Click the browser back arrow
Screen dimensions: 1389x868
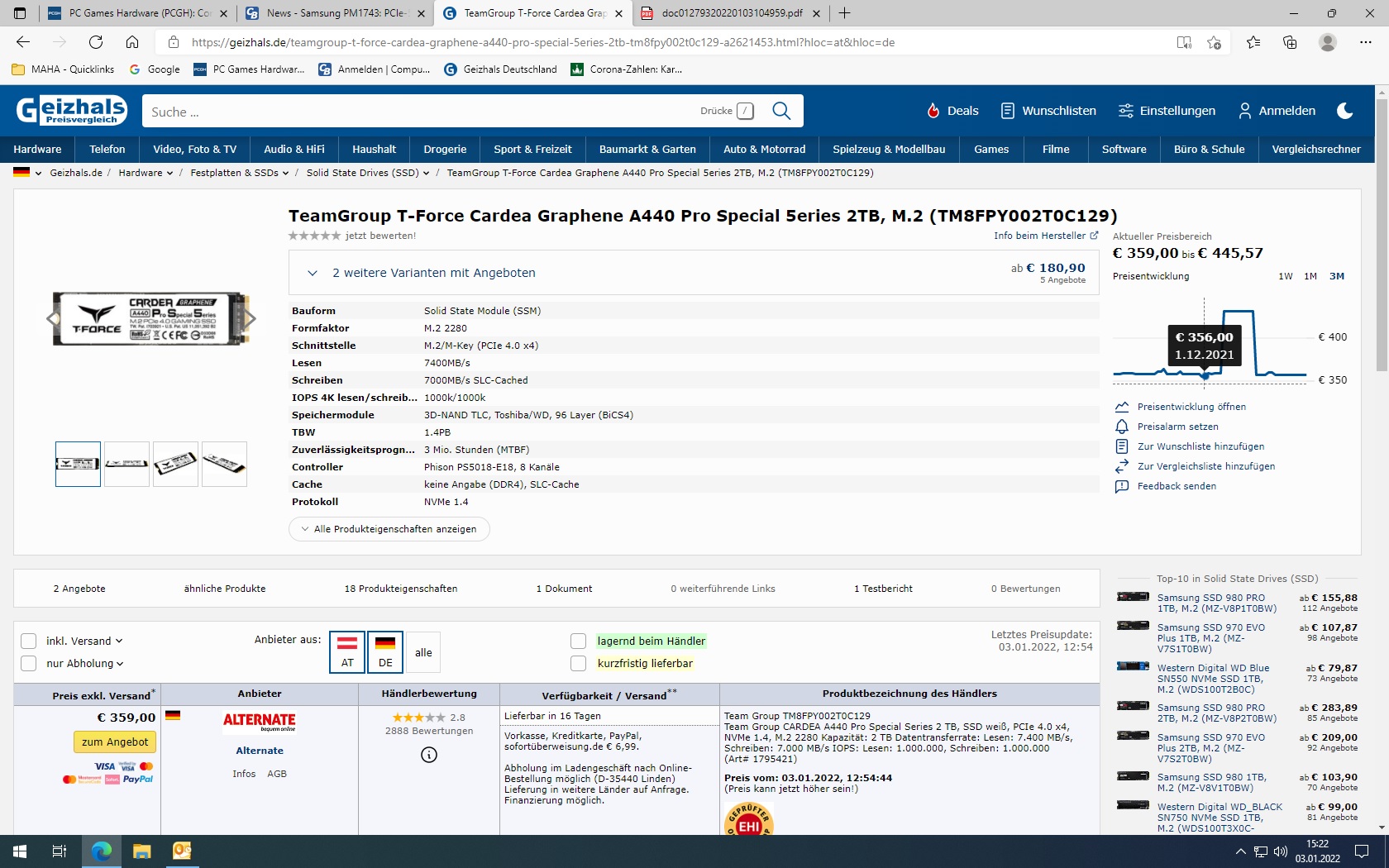pos(23,42)
